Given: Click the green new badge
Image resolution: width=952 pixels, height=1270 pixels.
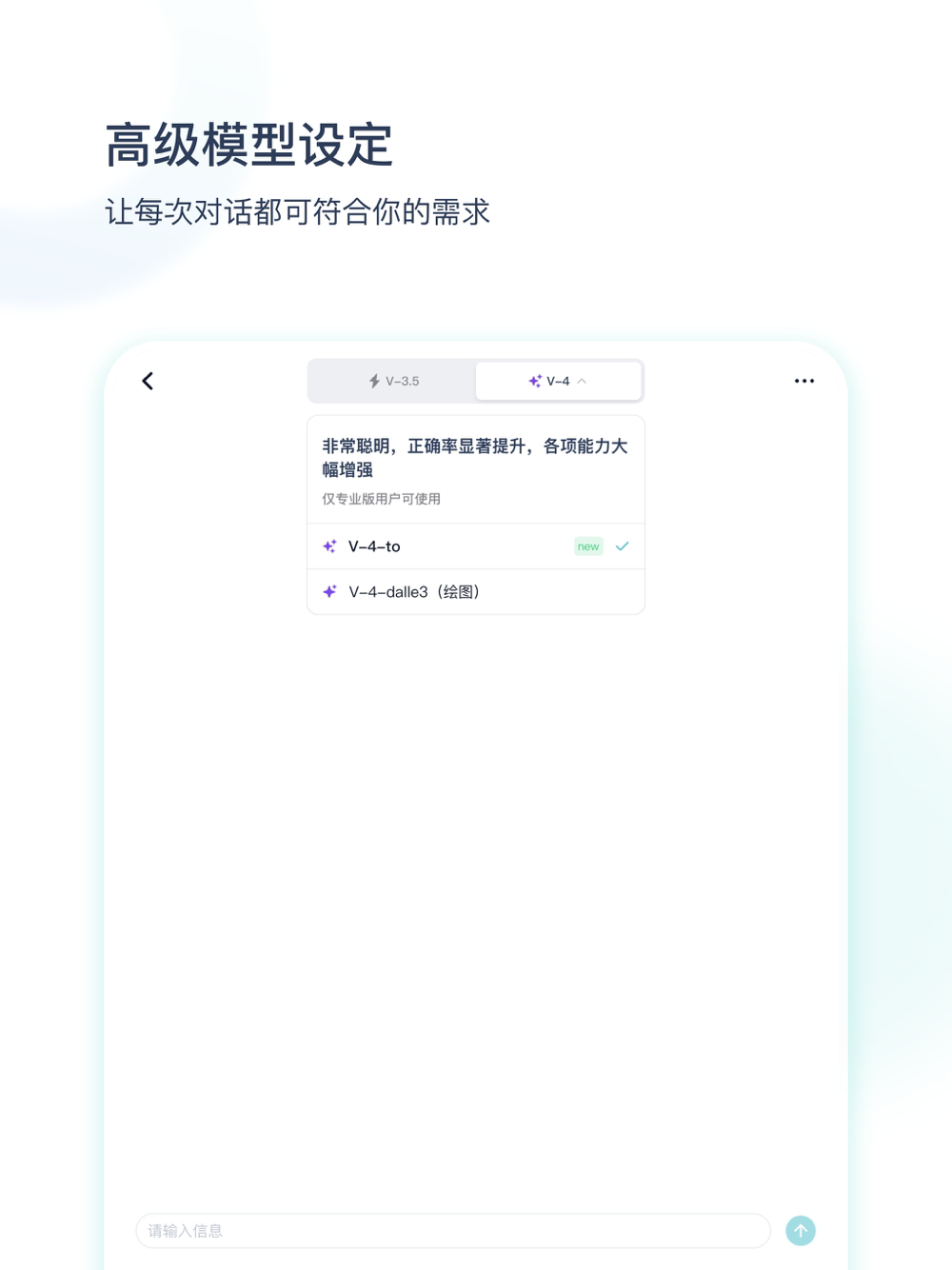Looking at the screenshot, I should click(588, 546).
